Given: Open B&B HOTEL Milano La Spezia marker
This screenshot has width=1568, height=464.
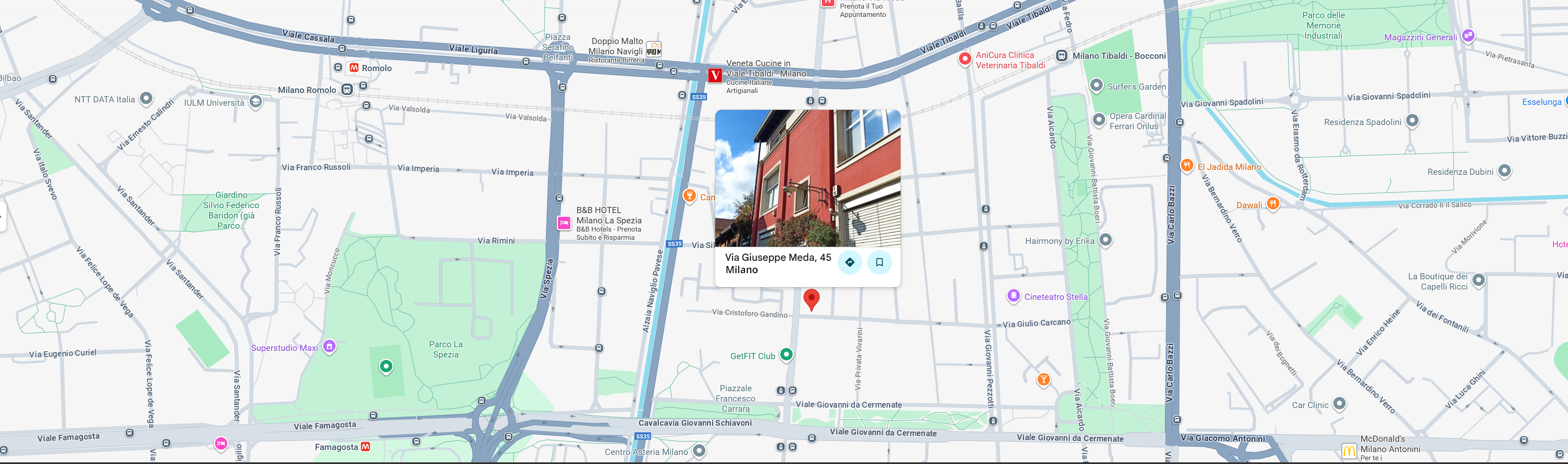Looking at the screenshot, I should point(564,223).
